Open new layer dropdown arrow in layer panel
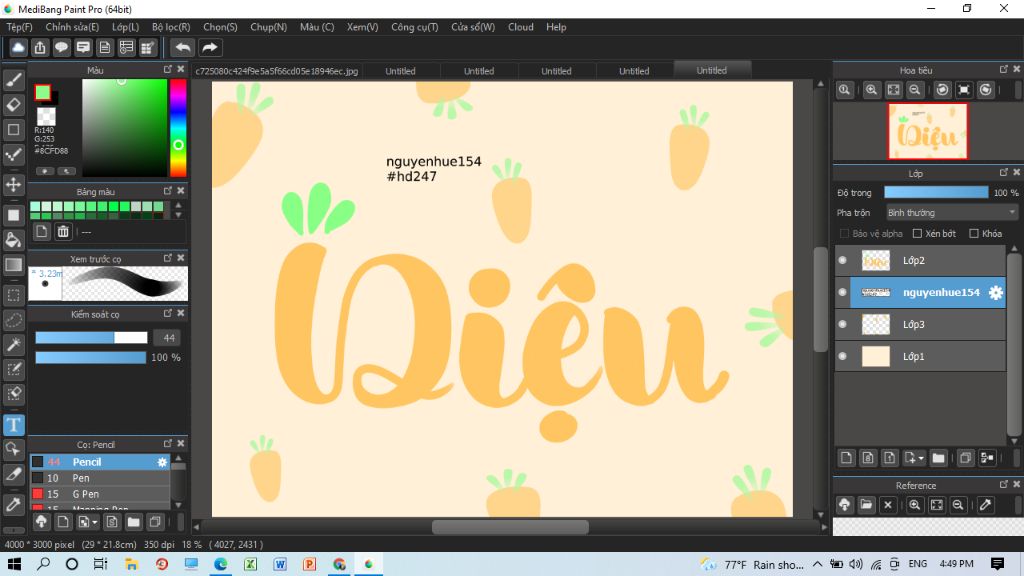1024x576 pixels. [x=921, y=458]
